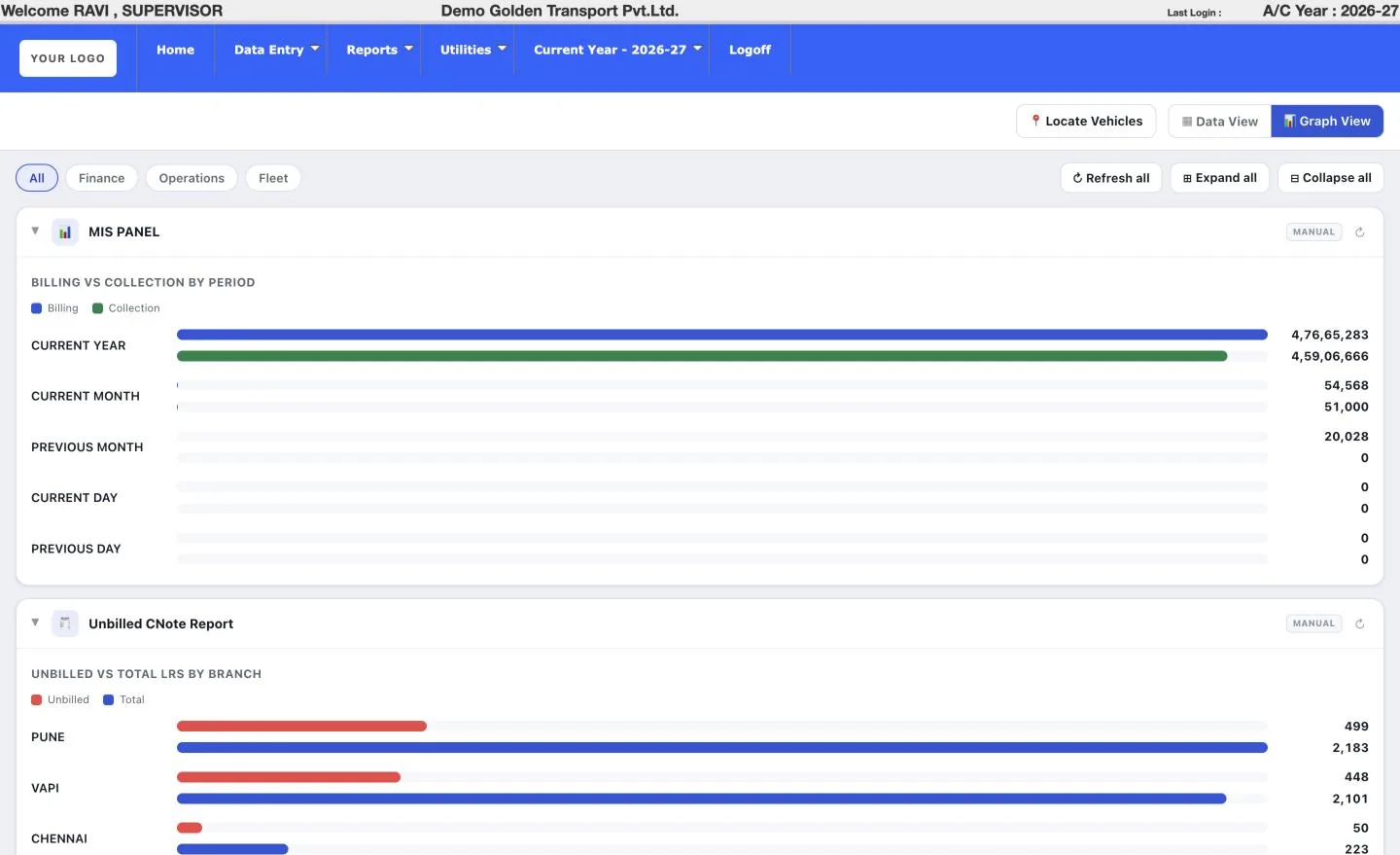The image size is (1400, 855).
Task: Refresh the Unbilled CNote Report panel icon
Action: coord(1359,623)
